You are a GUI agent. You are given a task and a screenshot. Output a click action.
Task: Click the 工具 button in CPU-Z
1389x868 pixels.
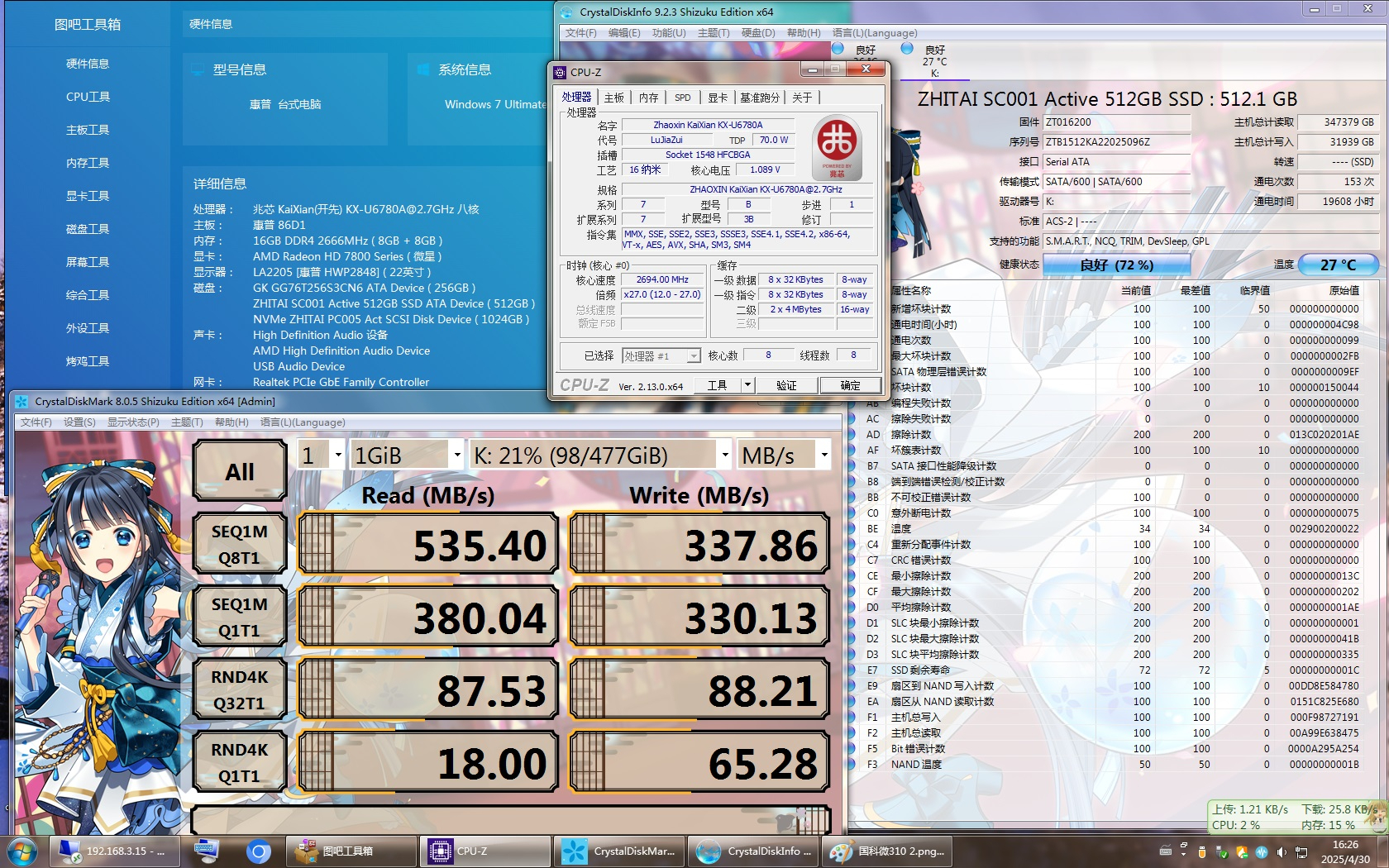tap(718, 385)
